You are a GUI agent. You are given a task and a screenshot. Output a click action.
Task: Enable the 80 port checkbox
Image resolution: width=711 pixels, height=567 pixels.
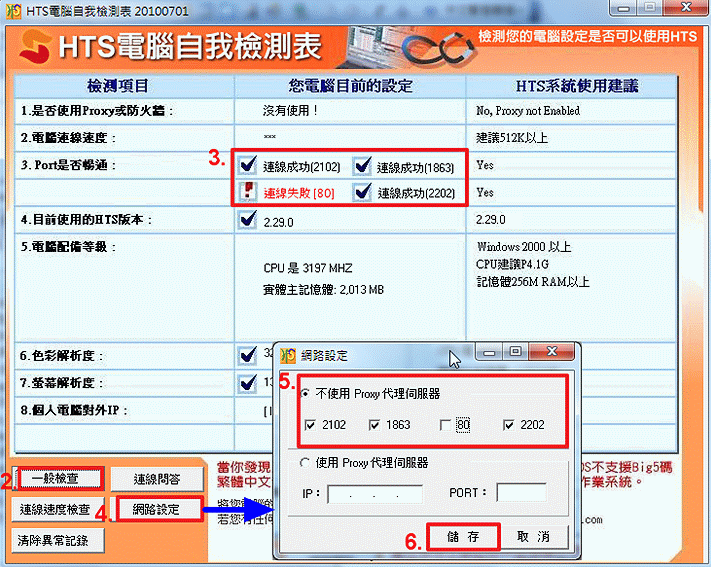[445, 425]
